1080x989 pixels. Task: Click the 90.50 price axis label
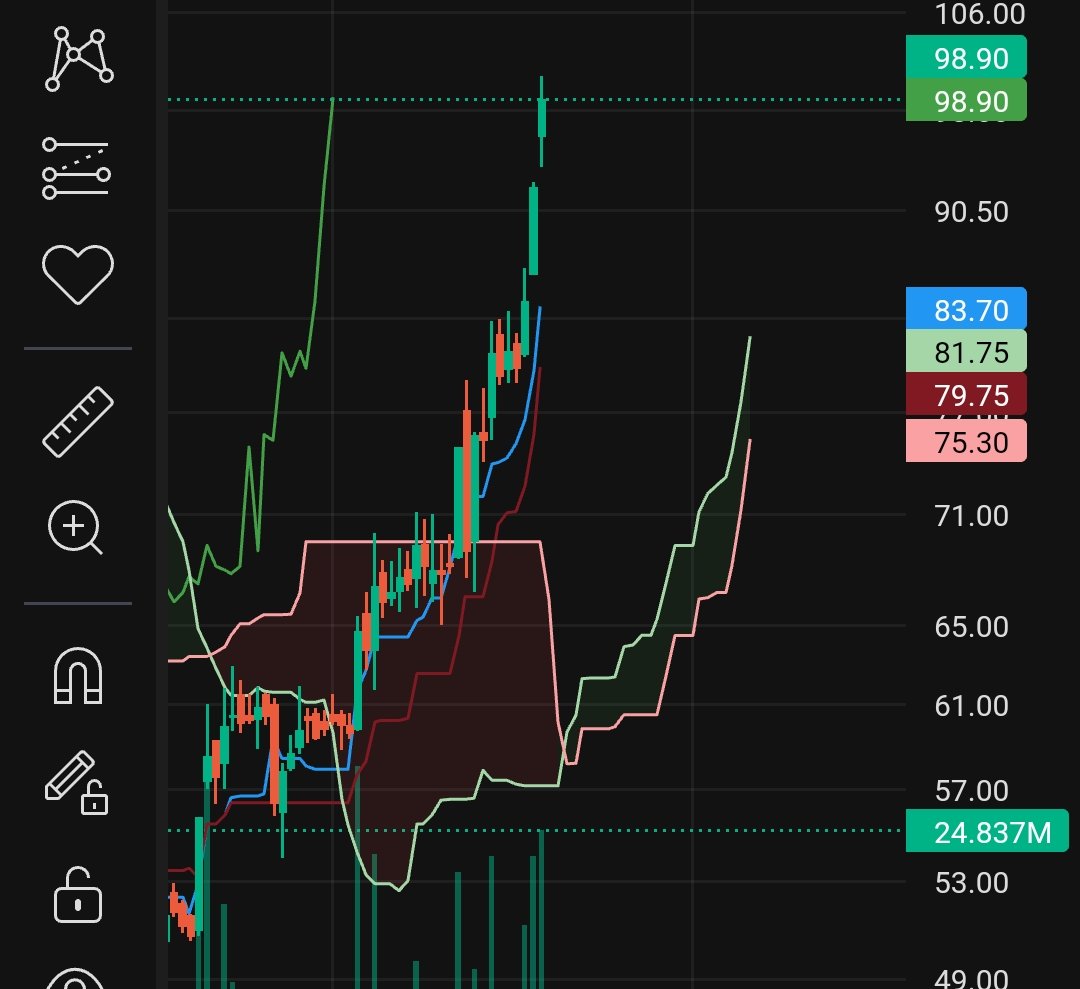pyautogui.click(x=971, y=211)
